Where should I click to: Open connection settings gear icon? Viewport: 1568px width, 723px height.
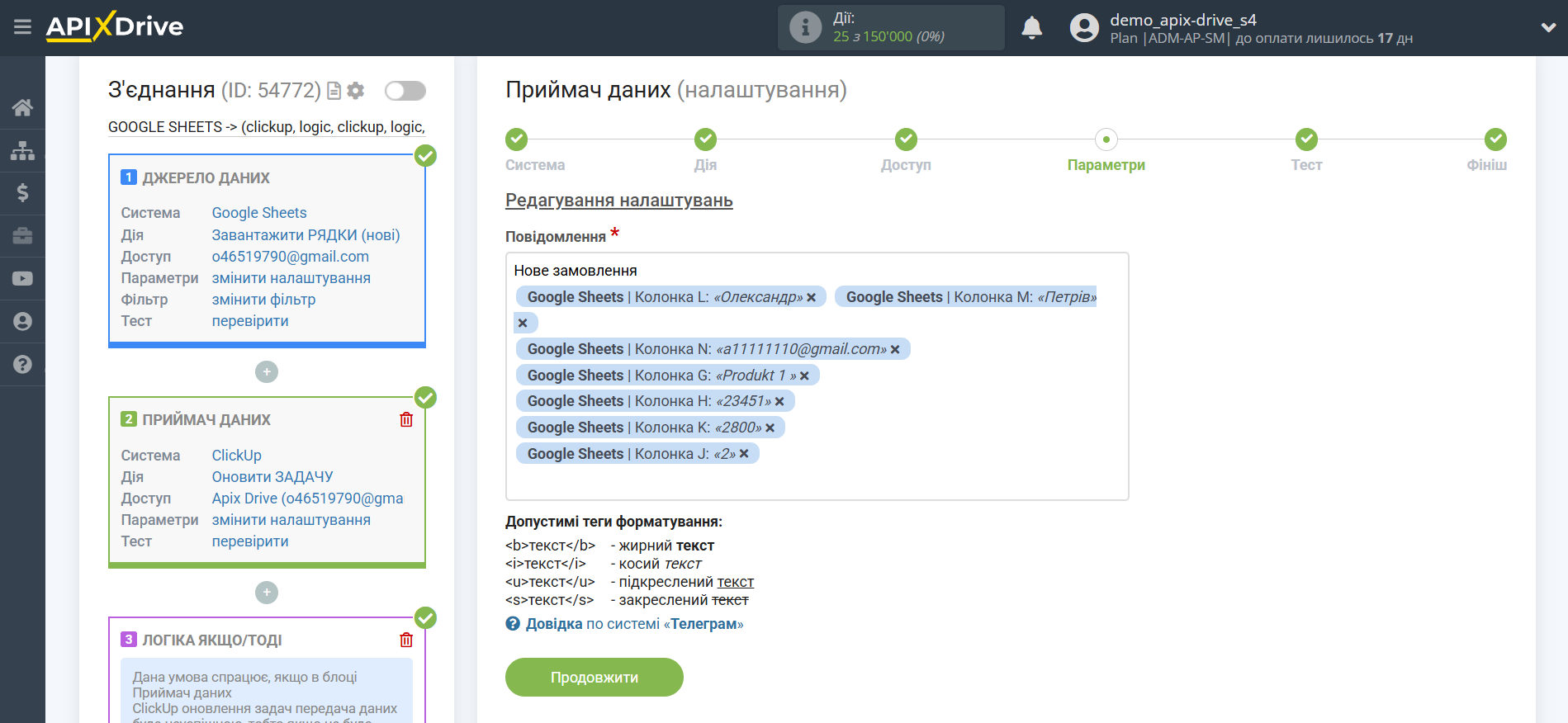pyautogui.click(x=356, y=91)
